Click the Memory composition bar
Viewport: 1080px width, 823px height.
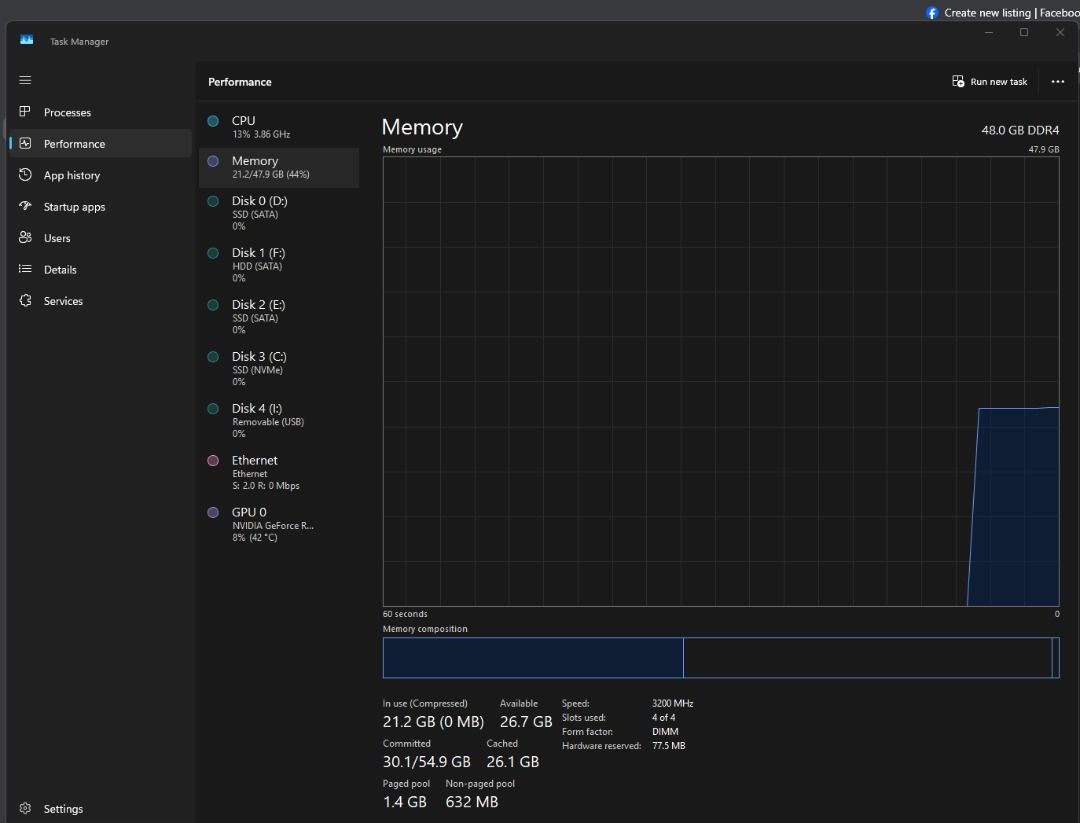click(x=720, y=658)
